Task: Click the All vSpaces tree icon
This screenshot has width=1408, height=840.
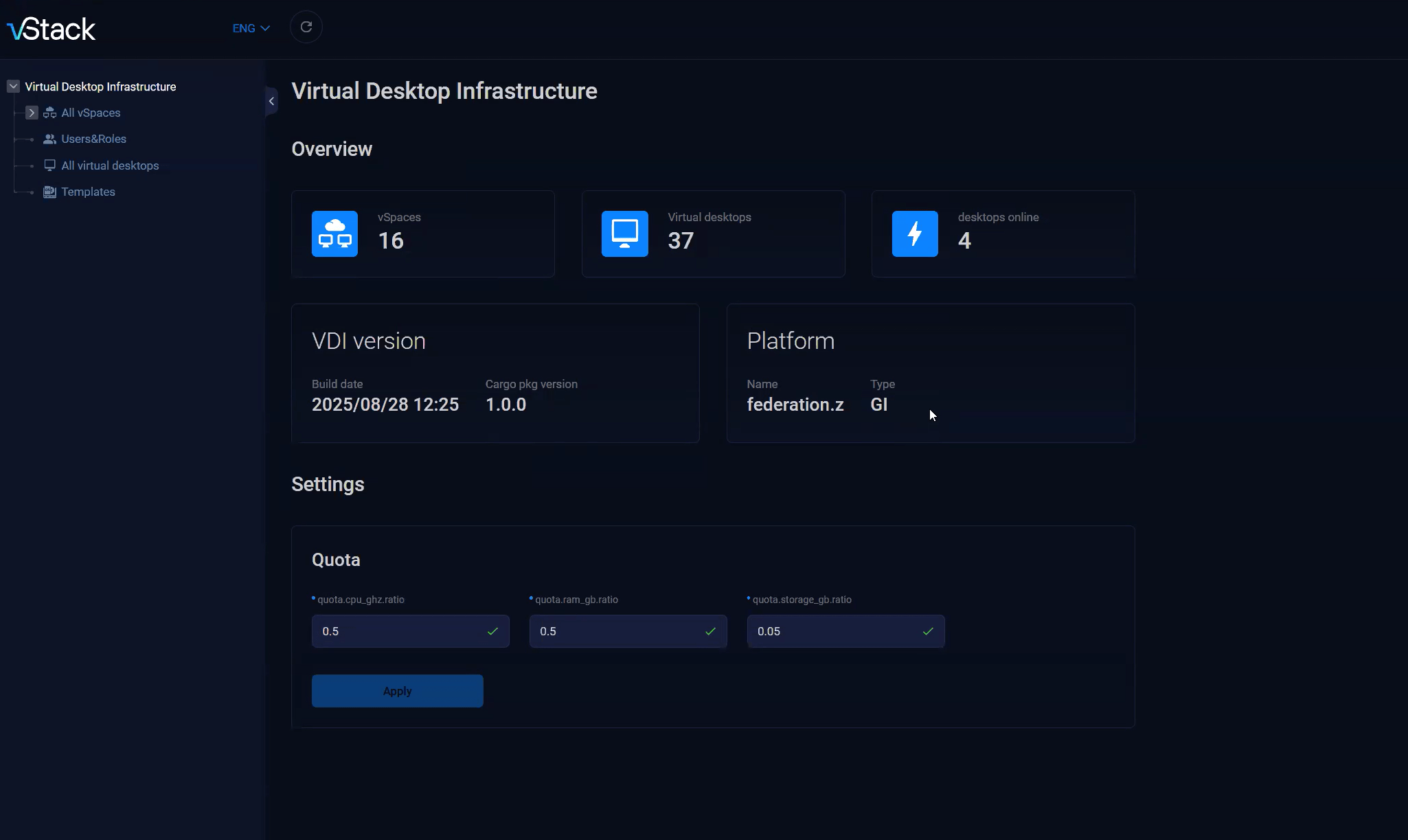Action: click(49, 113)
